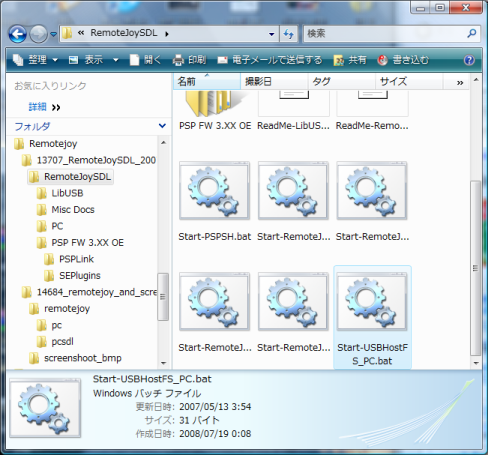Open the recent pages dropdown arrow
This screenshot has height=455, width=488.
point(53,34)
